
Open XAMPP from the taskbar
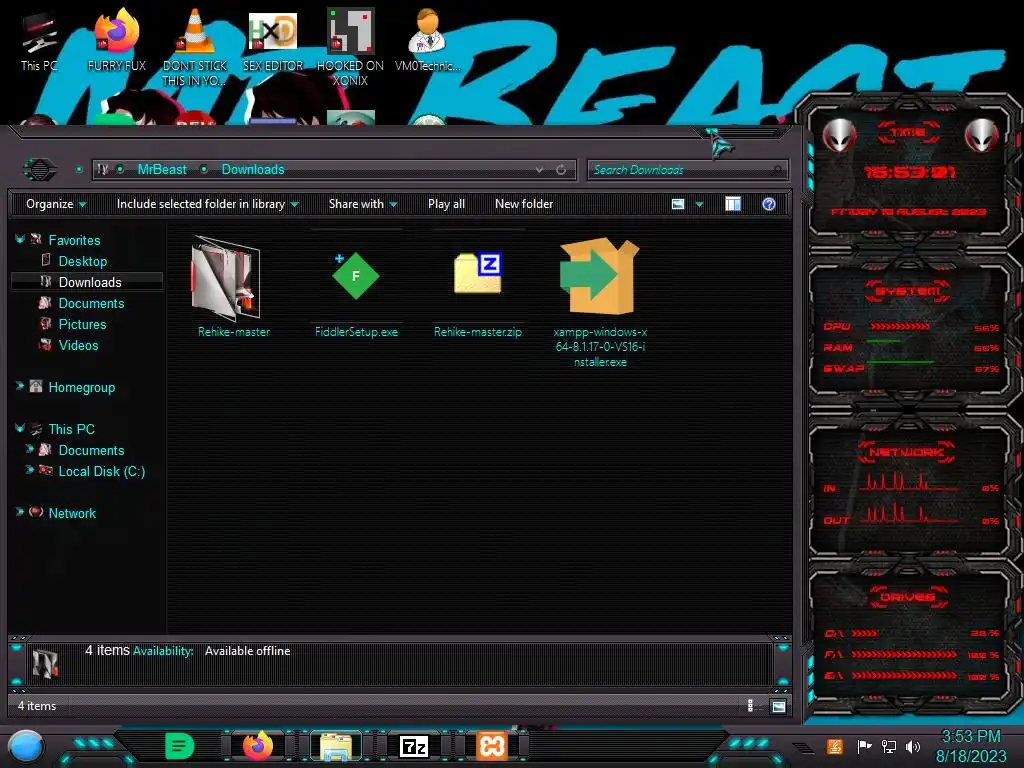tap(492, 746)
